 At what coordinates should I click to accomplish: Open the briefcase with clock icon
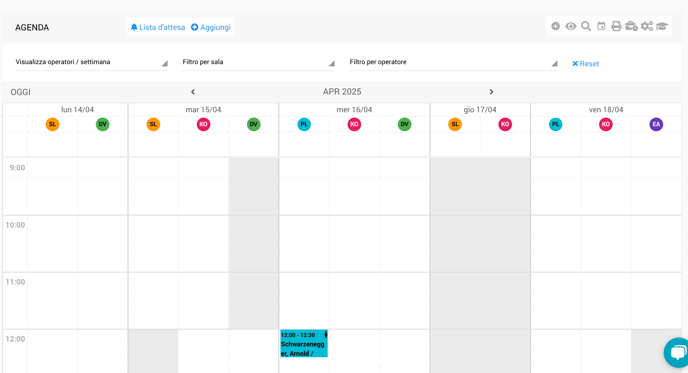click(631, 26)
